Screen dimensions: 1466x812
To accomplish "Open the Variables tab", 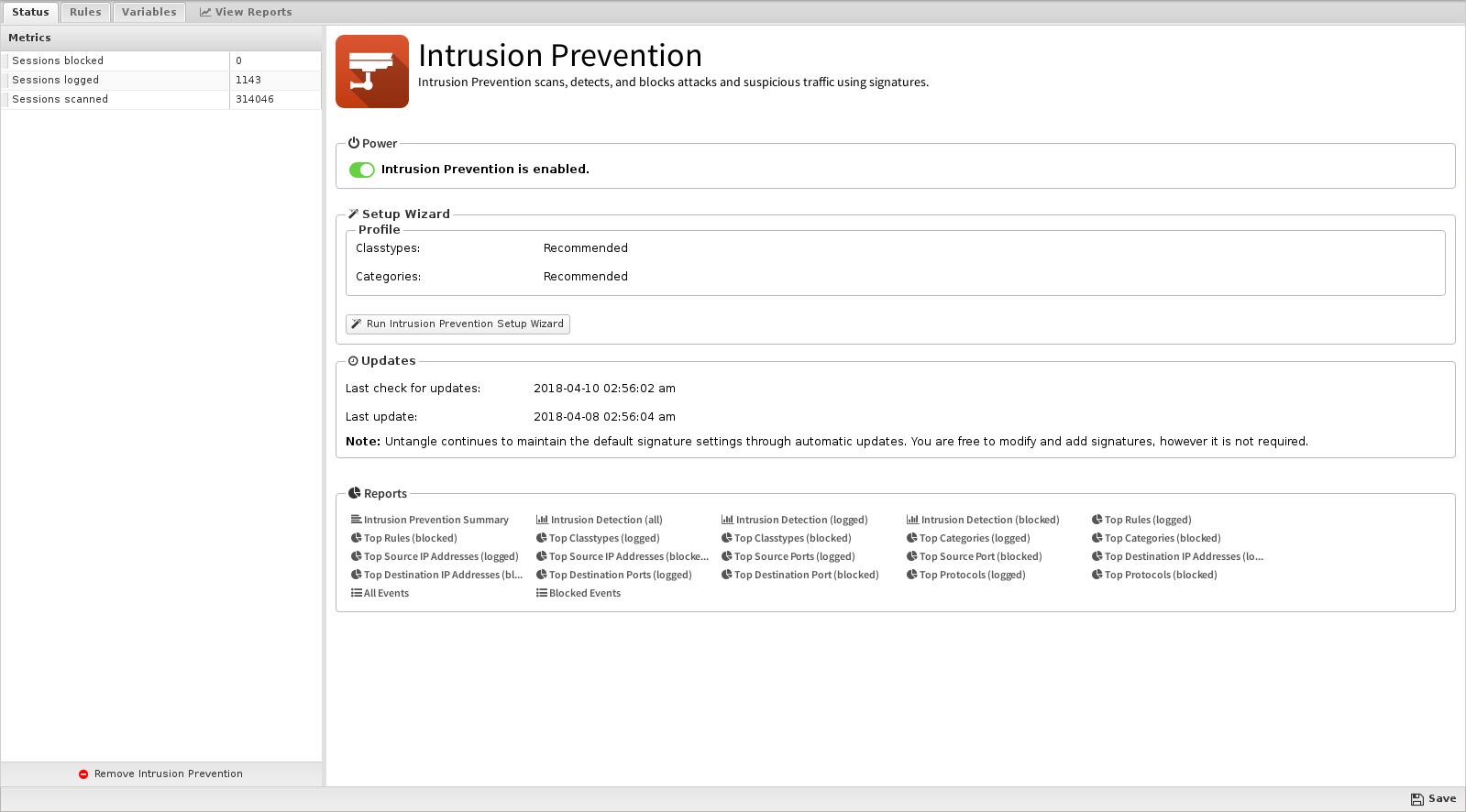I will point(149,12).
